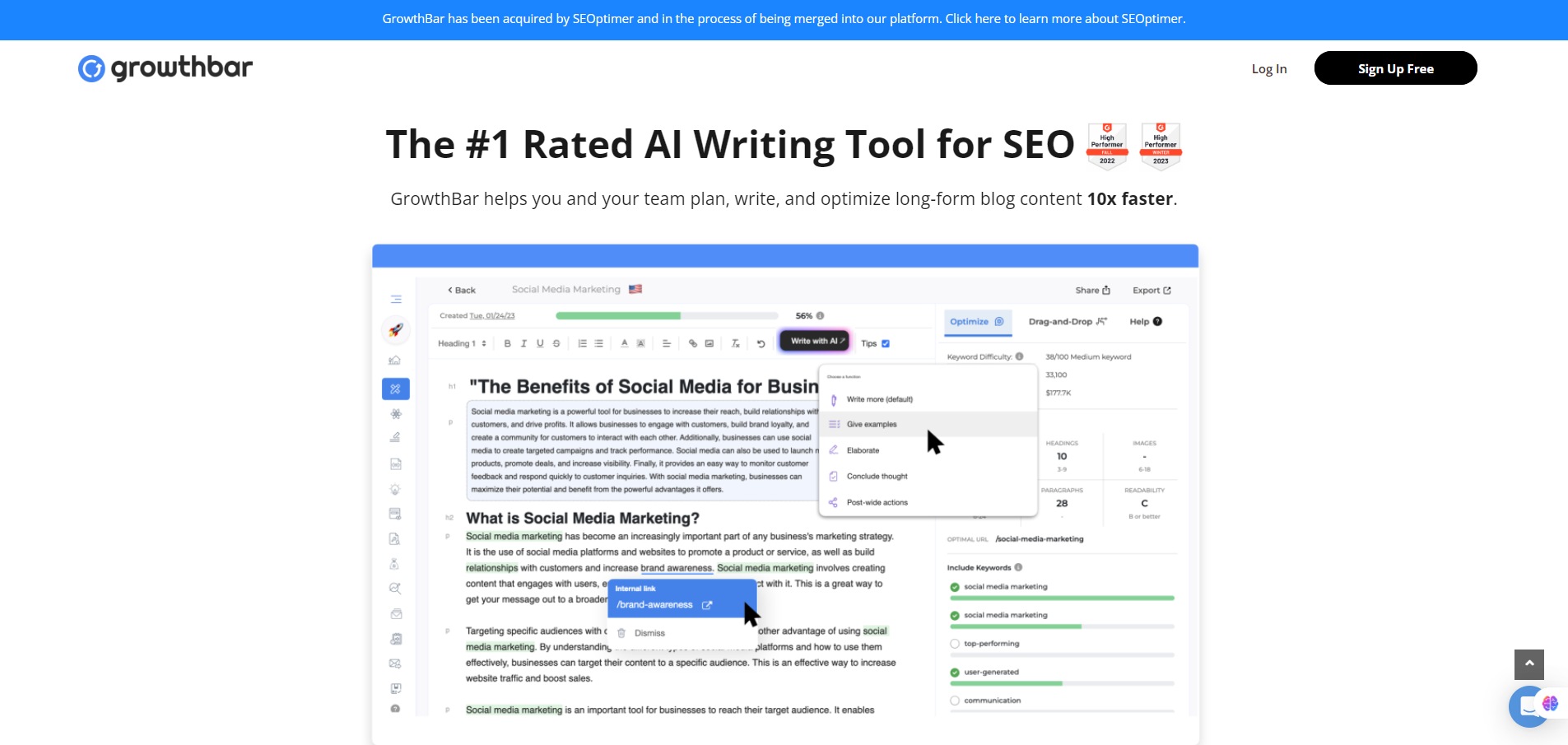Apply strikethrough formatting in the toolbar
The height and width of the screenshot is (745, 1568).
pos(556,344)
